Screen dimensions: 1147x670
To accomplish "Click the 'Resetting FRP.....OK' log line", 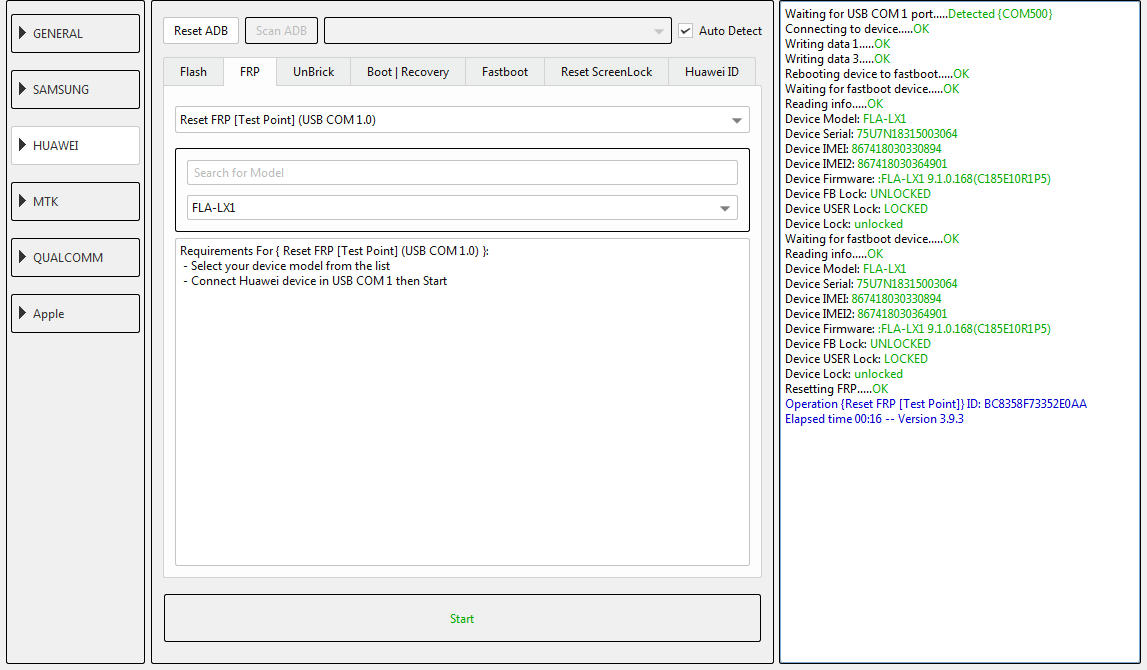I will (x=837, y=389).
